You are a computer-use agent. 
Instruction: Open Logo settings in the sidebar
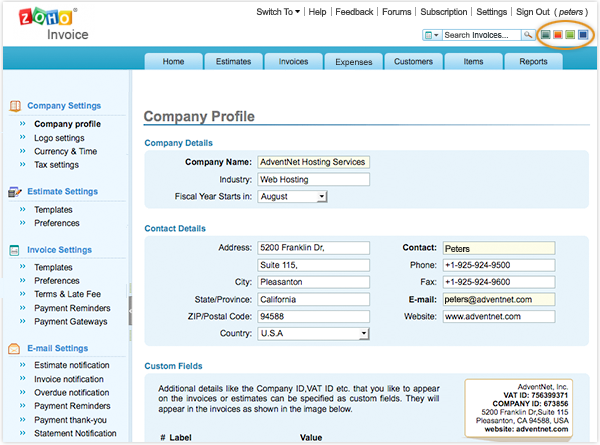(59, 138)
